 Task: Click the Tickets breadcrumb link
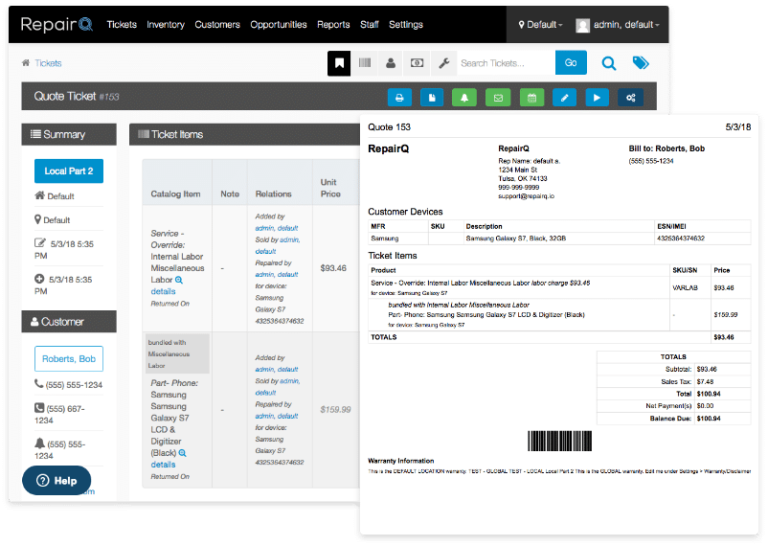click(x=48, y=63)
